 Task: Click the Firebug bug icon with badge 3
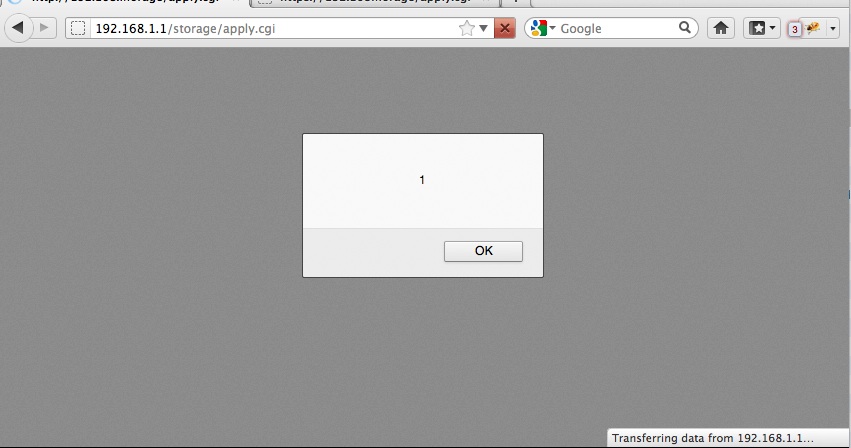pyautogui.click(x=805, y=28)
